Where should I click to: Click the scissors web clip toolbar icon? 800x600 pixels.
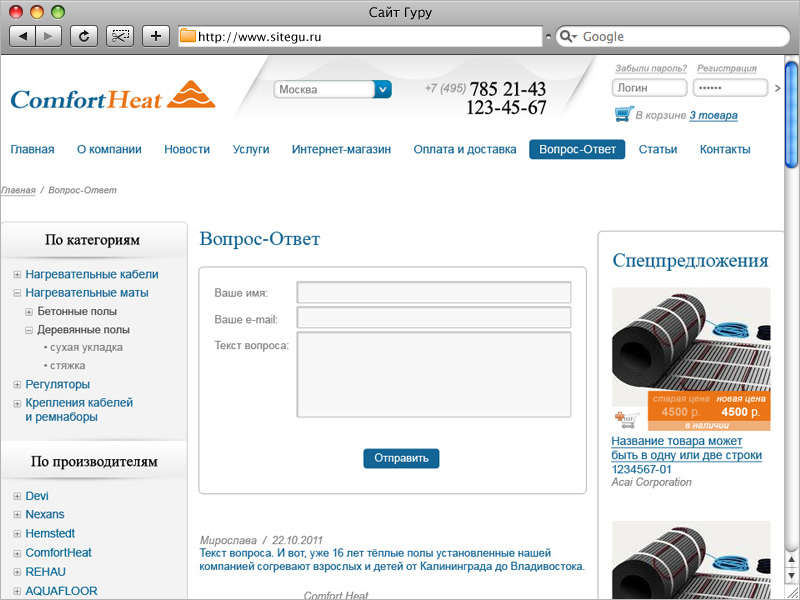[120, 36]
